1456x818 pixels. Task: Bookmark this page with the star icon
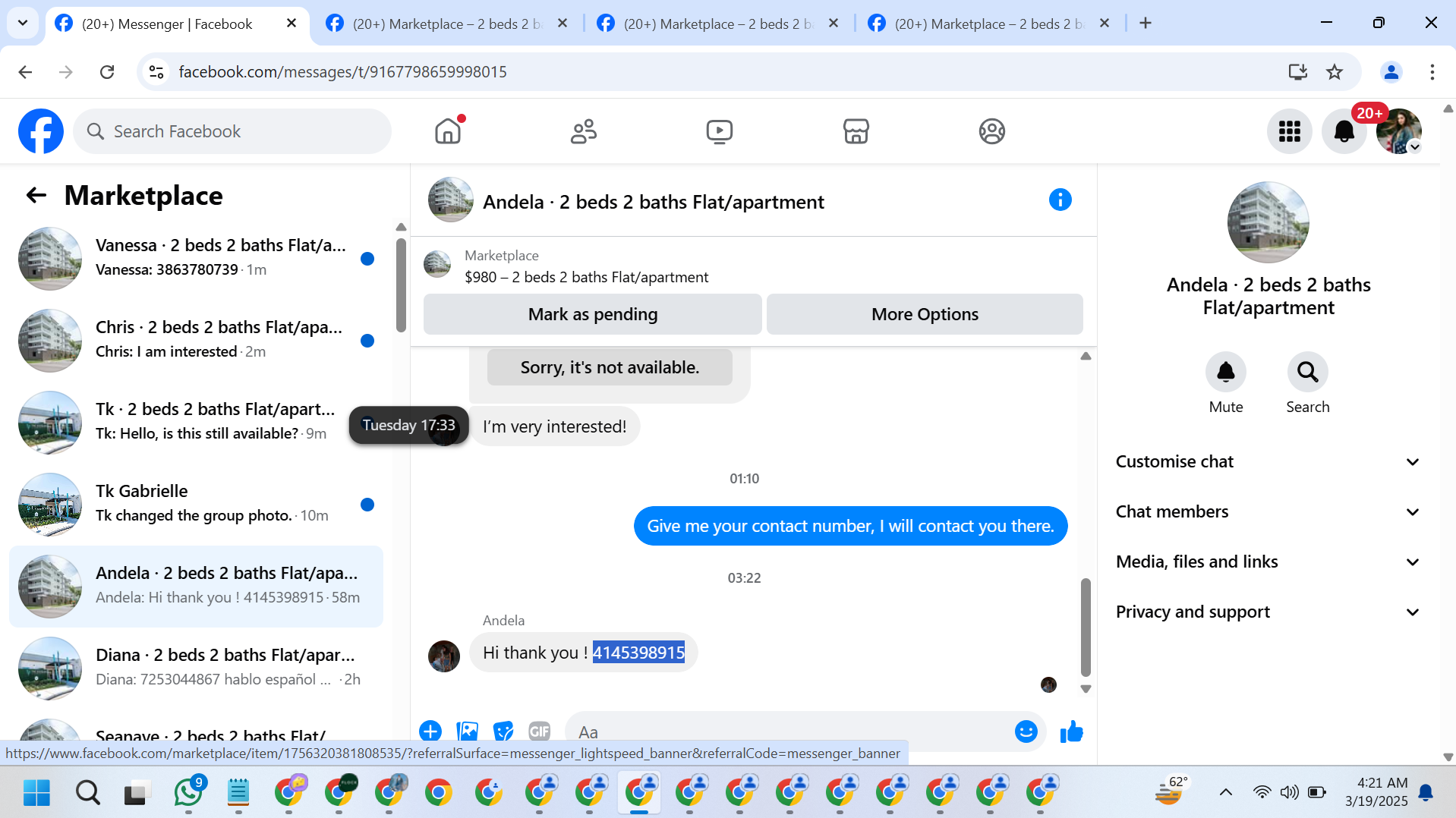[1334, 72]
